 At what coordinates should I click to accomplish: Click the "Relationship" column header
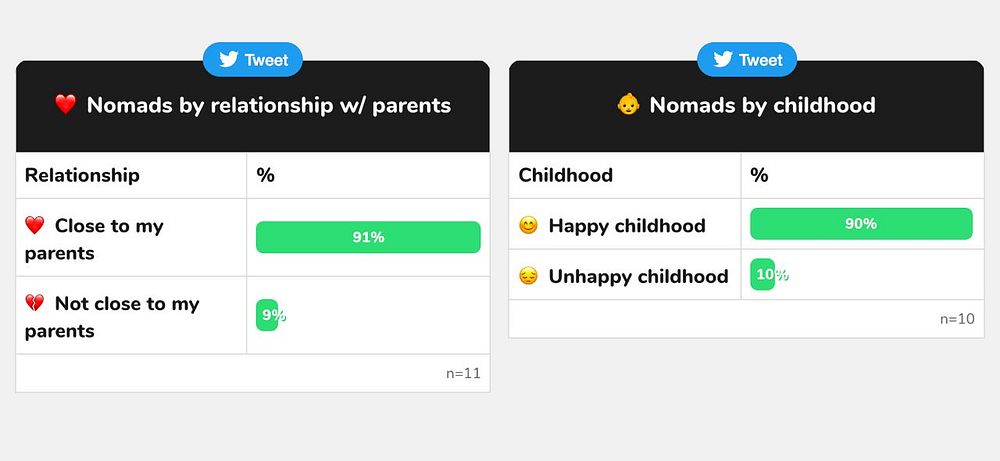pos(82,176)
